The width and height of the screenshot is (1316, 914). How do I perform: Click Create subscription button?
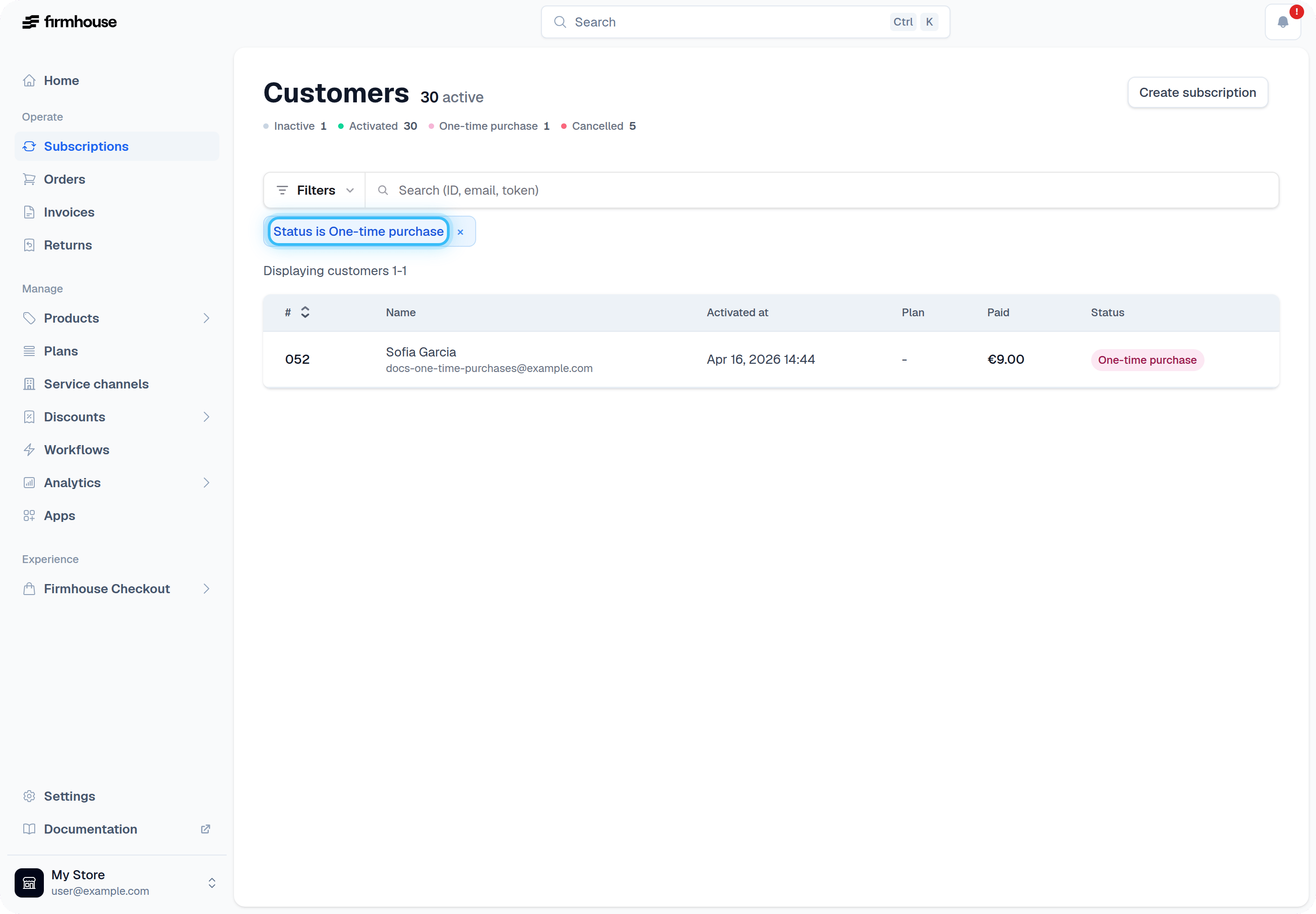tap(1198, 93)
